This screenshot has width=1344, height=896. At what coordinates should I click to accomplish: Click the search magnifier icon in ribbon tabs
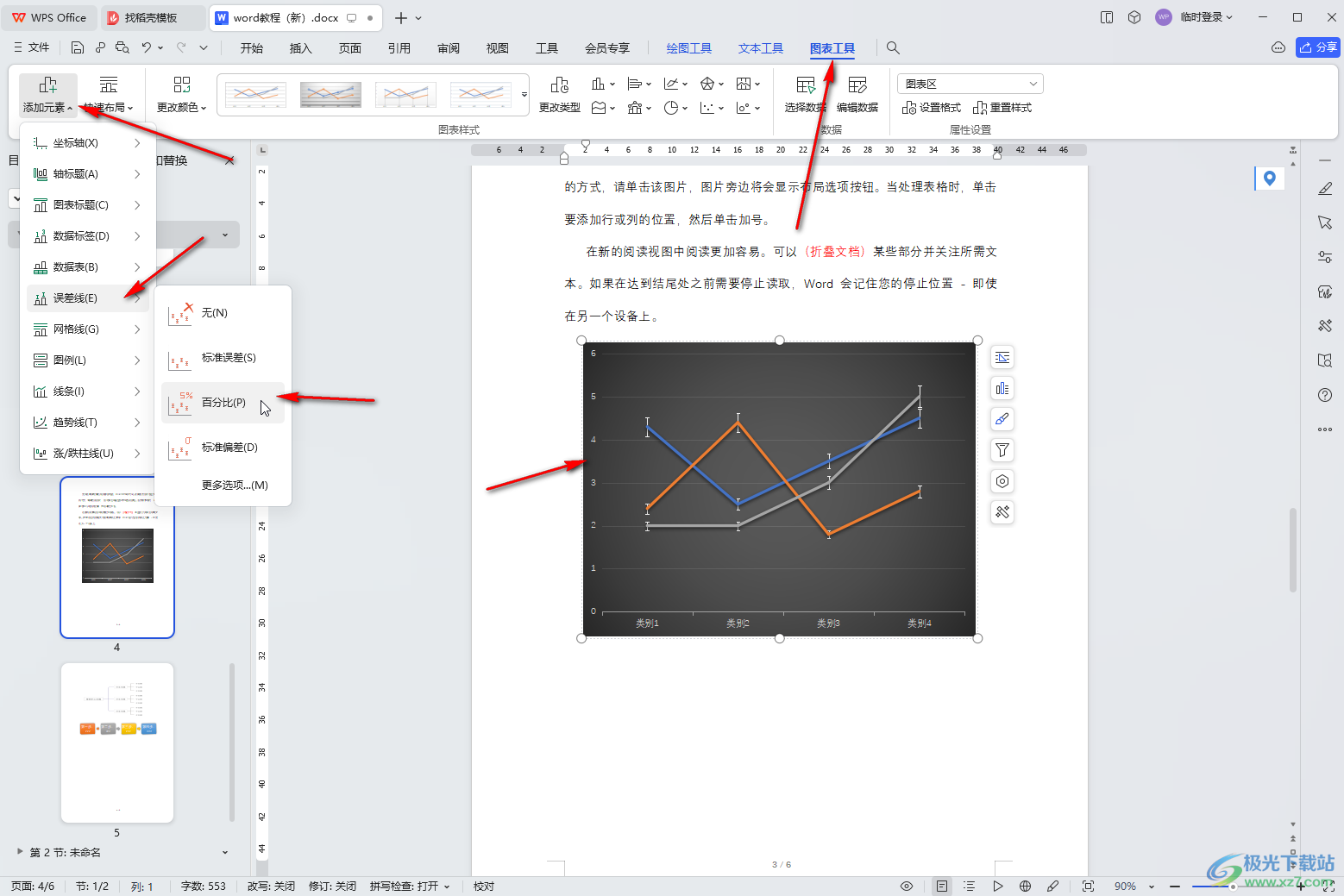click(893, 48)
